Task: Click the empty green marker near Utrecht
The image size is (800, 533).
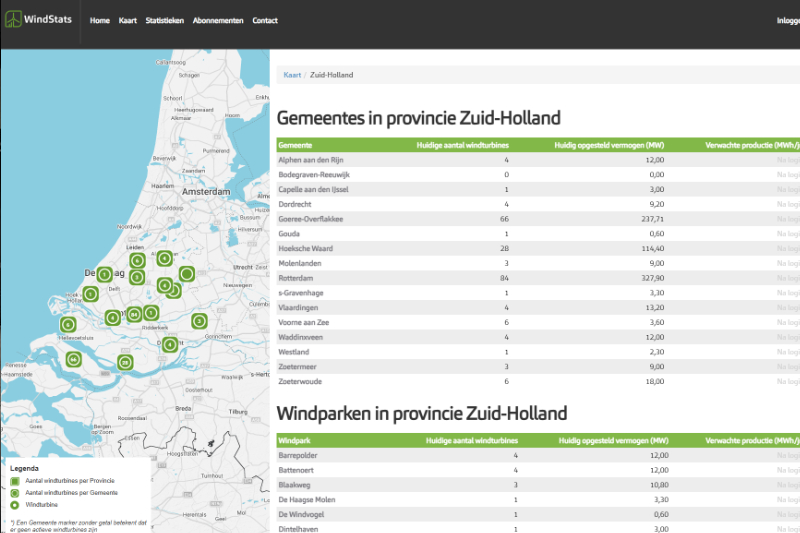Action: pos(187,274)
